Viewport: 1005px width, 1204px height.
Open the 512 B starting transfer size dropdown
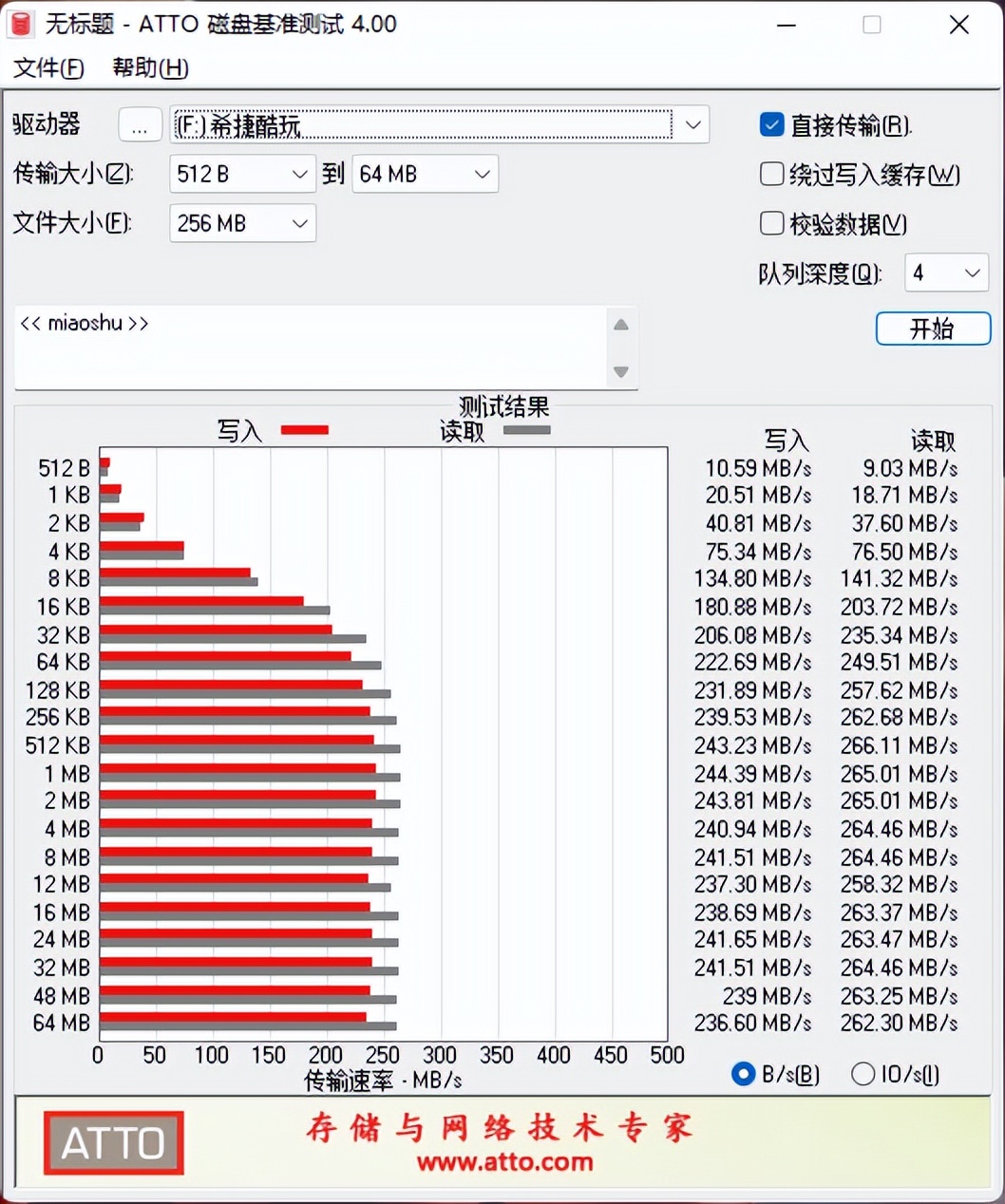click(x=300, y=174)
